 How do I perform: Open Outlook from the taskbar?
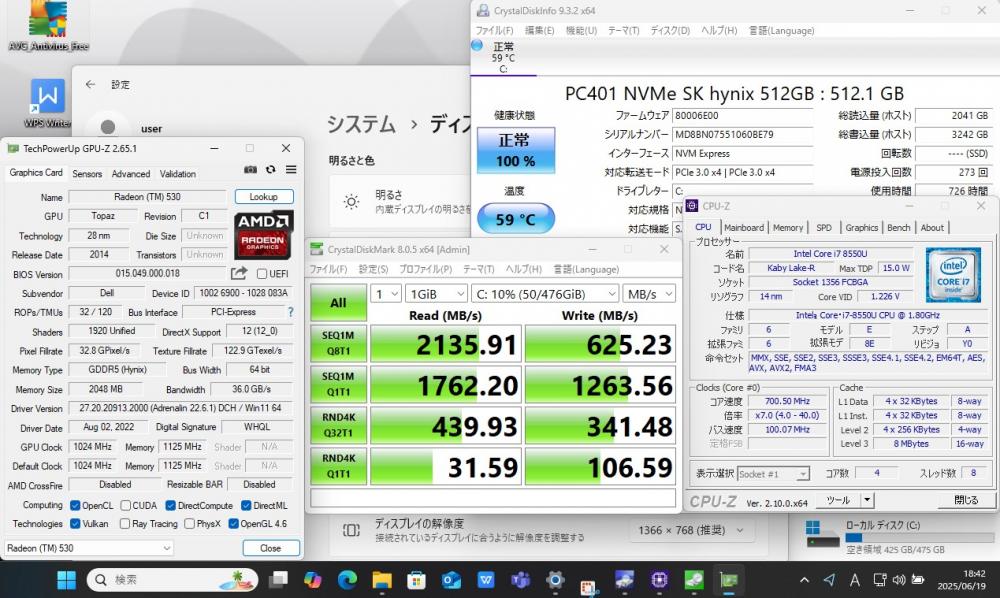tap(451, 580)
